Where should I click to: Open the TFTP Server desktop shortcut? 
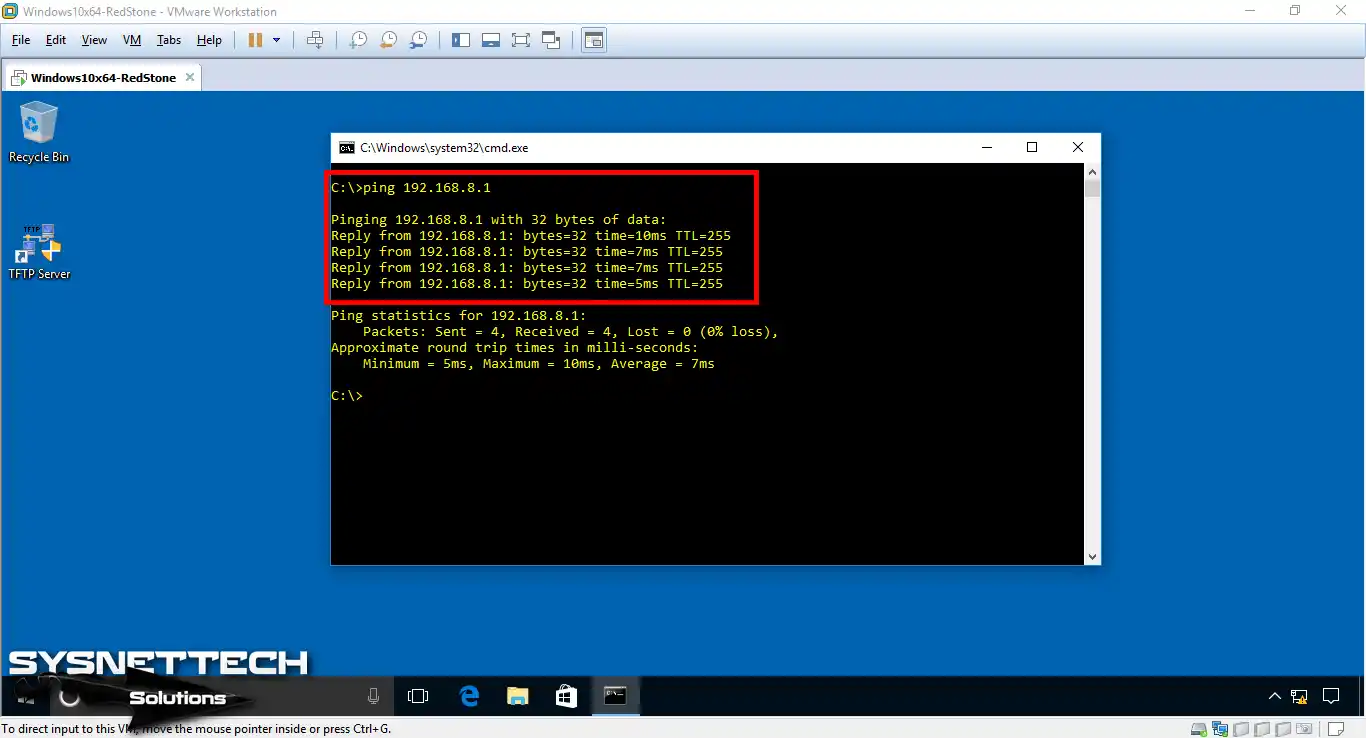tap(39, 245)
